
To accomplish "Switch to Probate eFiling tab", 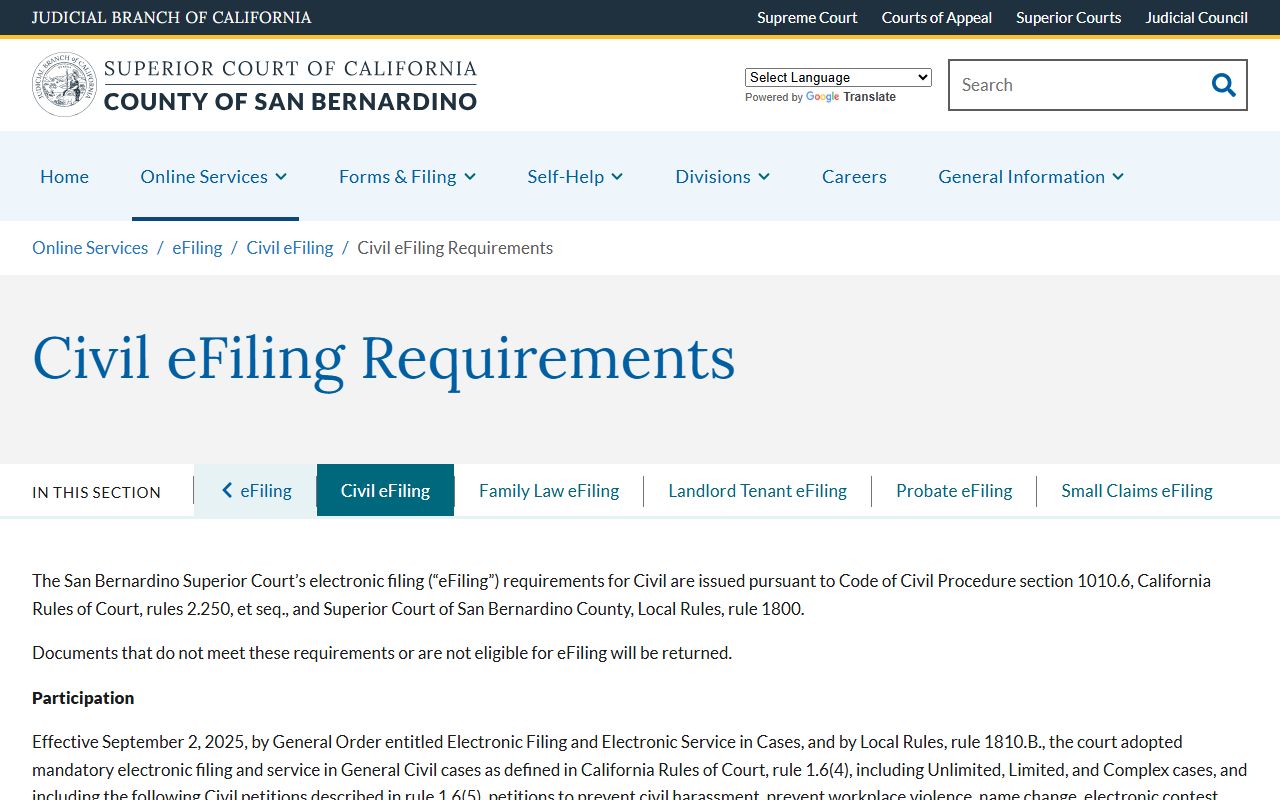I will [954, 490].
